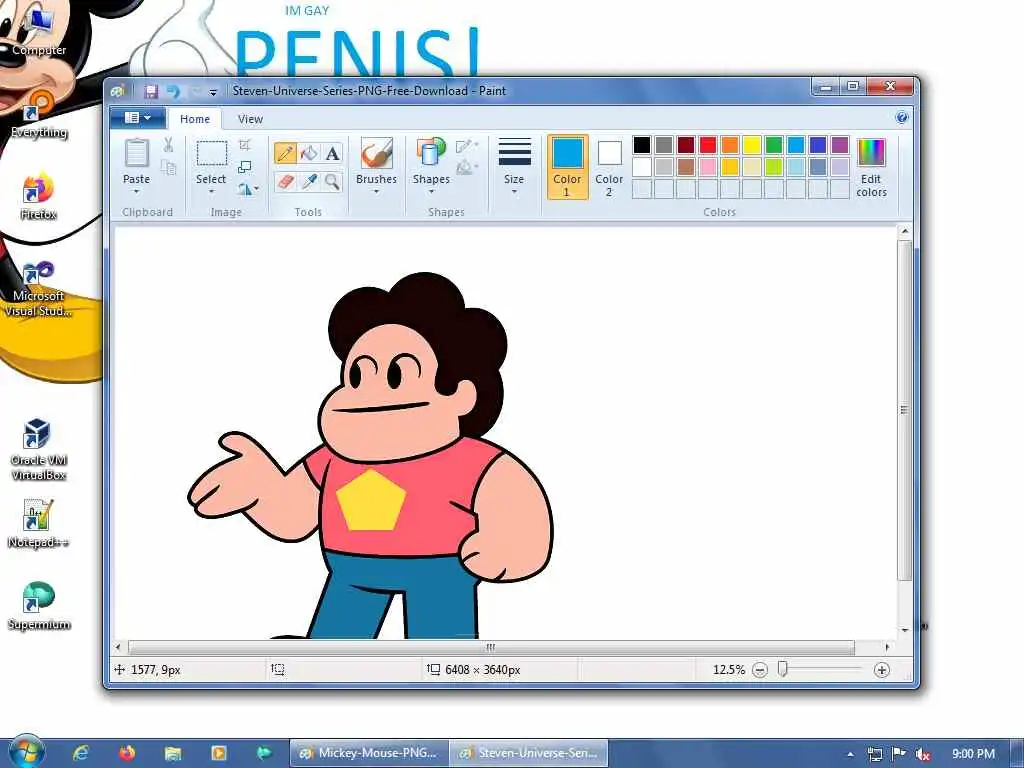The image size is (1024, 768).
Task: Click the vertical scrollbar up arrow
Action: pyautogui.click(x=904, y=231)
